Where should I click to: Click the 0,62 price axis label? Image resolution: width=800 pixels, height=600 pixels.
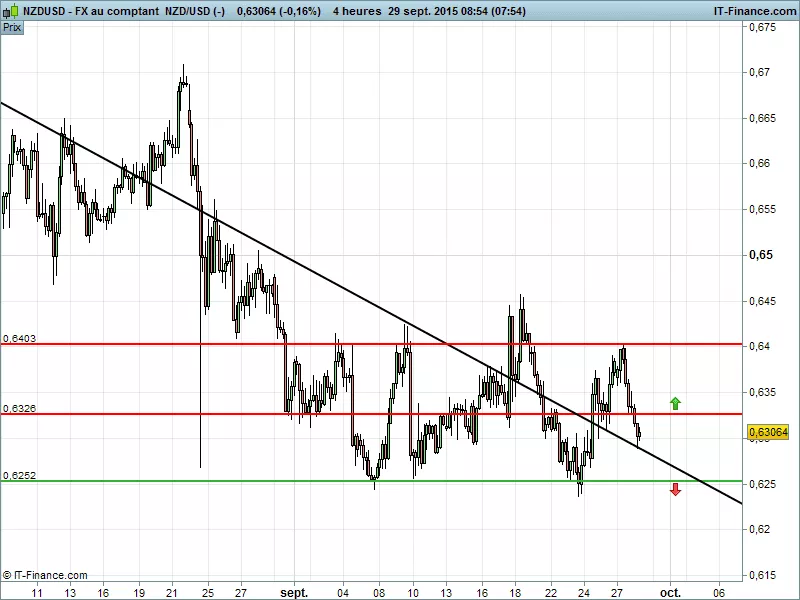(x=759, y=530)
